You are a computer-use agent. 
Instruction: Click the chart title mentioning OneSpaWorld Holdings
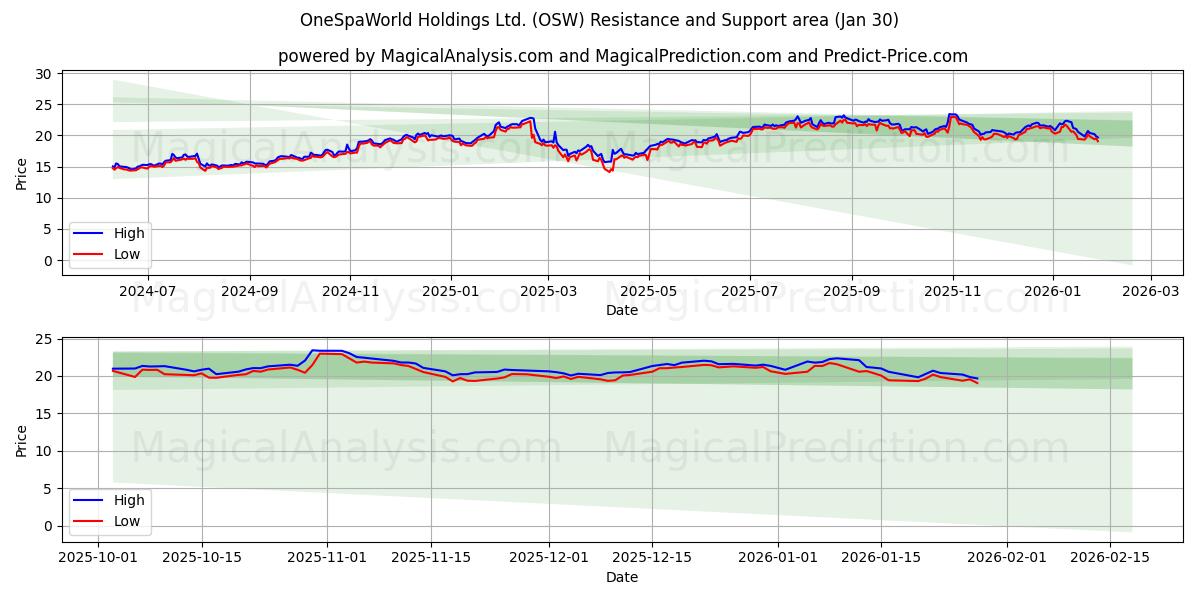click(x=599, y=20)
